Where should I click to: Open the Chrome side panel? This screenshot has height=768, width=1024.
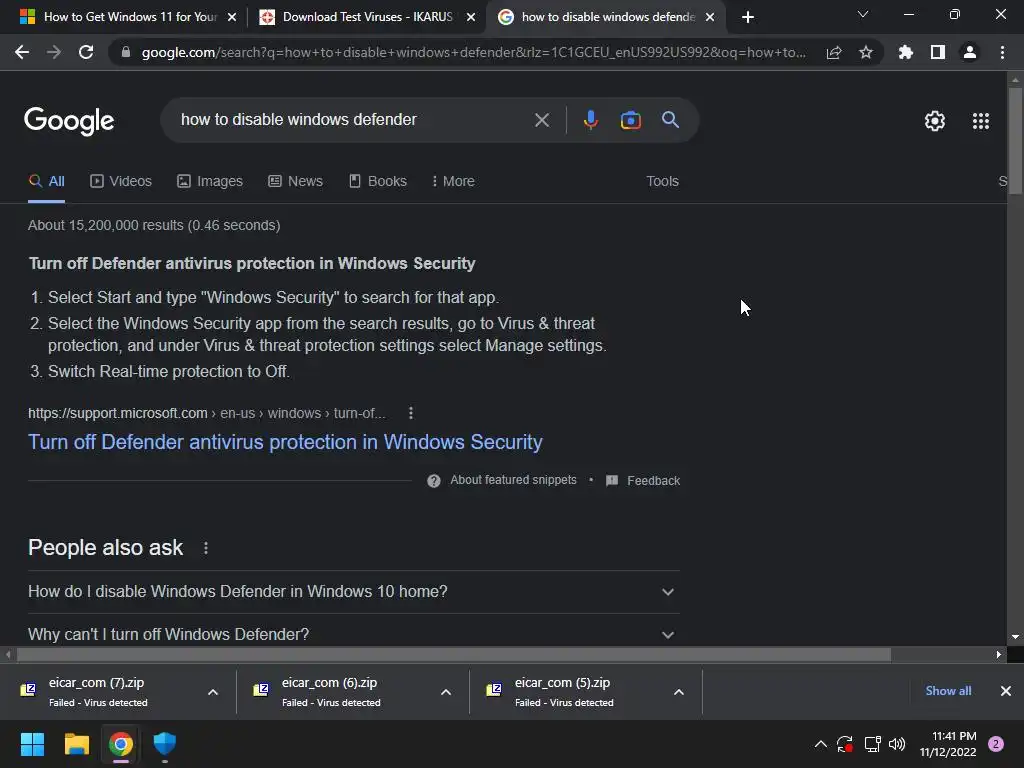(x=938, y=52)
